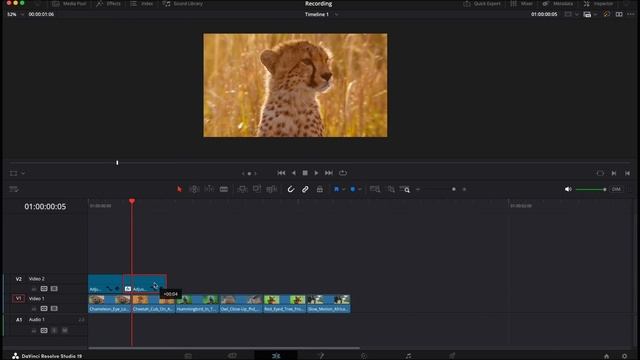Click the Replace Clip tool icon
640x360 pixels.
click(x=271, y=189)
